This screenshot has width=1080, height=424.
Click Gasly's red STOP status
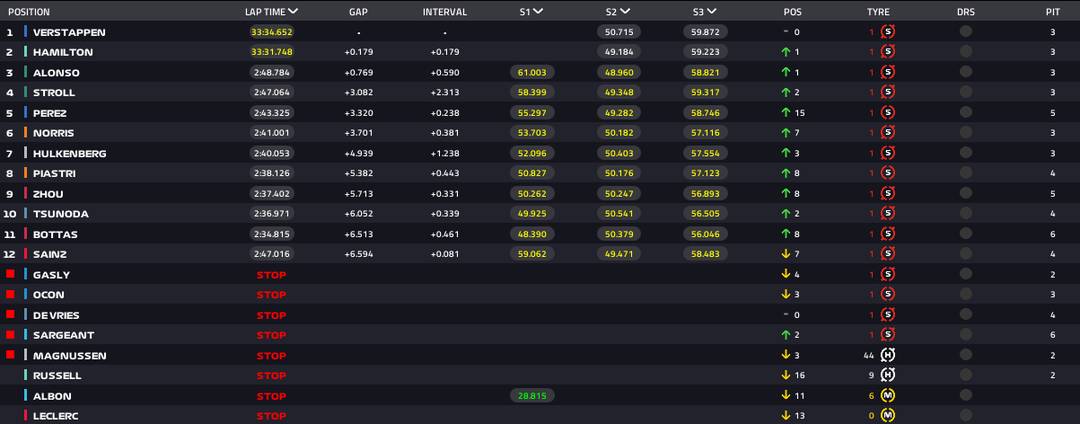tap(271, 275)
